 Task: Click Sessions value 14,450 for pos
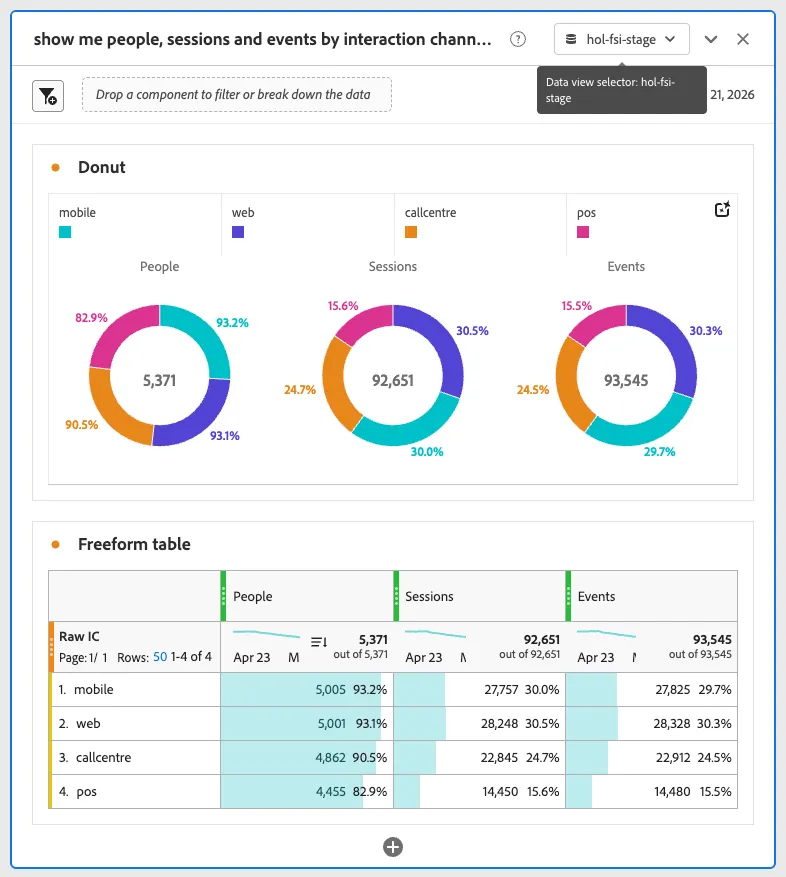500,791
